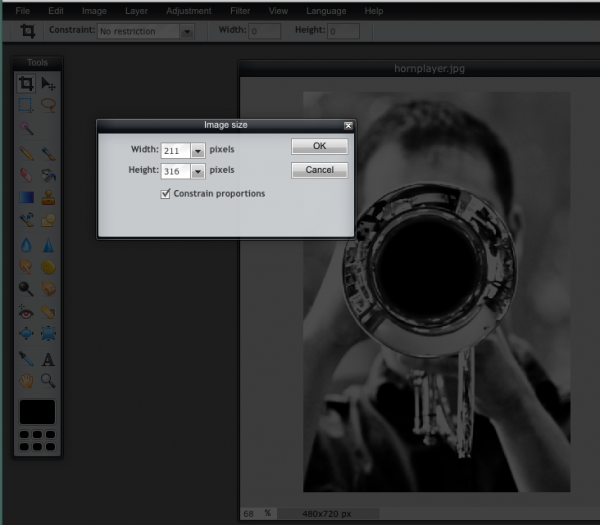
Task: Open the Filter menu
Action: click(x=240, y=10)
